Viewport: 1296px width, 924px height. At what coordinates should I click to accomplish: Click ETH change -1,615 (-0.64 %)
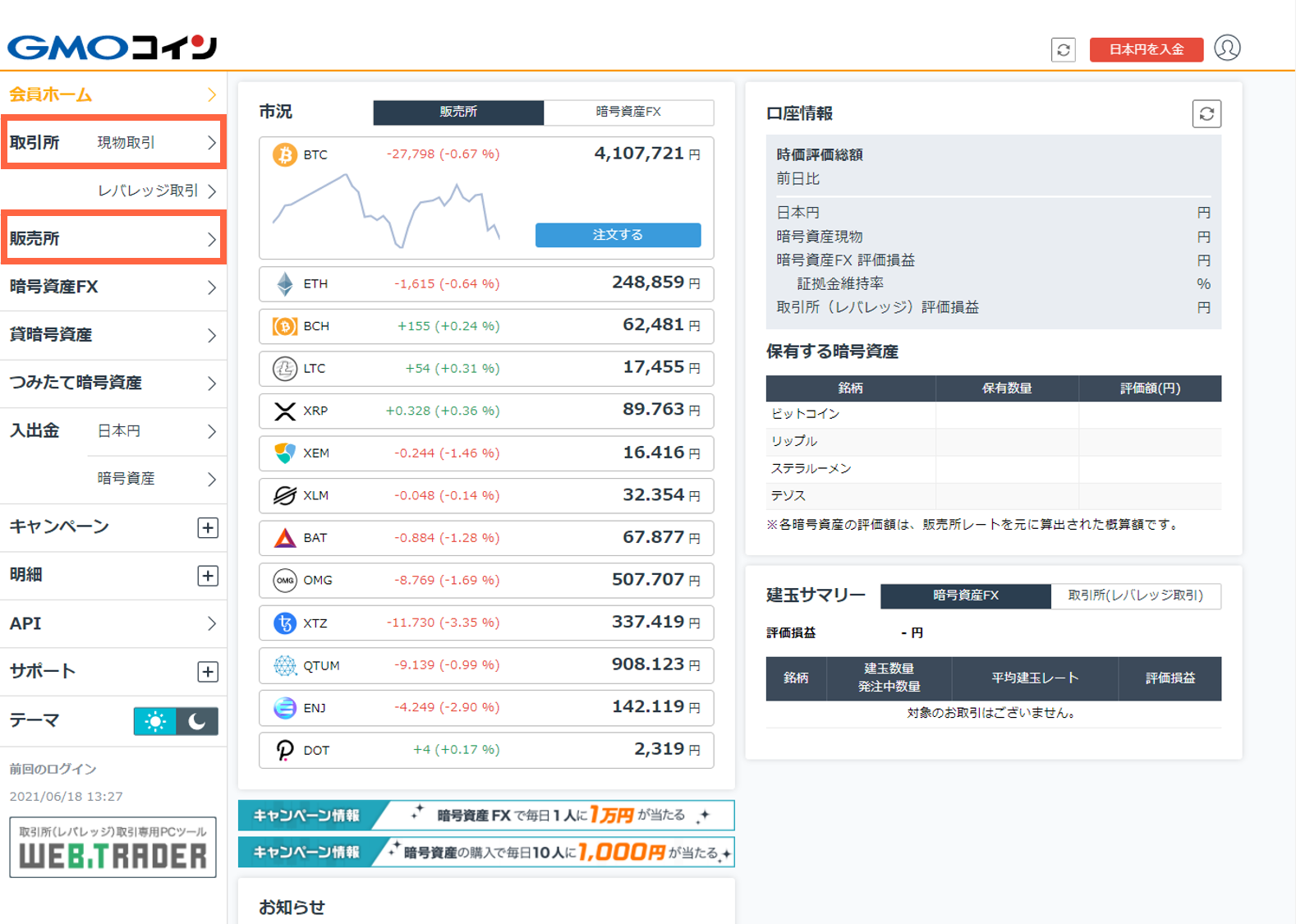447,284
